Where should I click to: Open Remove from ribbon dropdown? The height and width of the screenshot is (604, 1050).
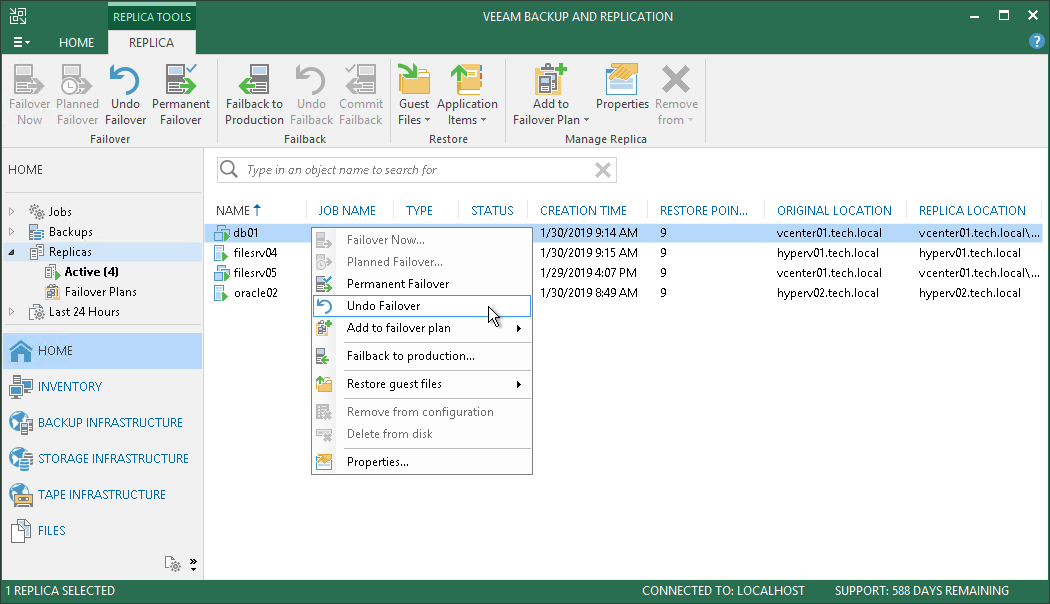click(676, 94)
